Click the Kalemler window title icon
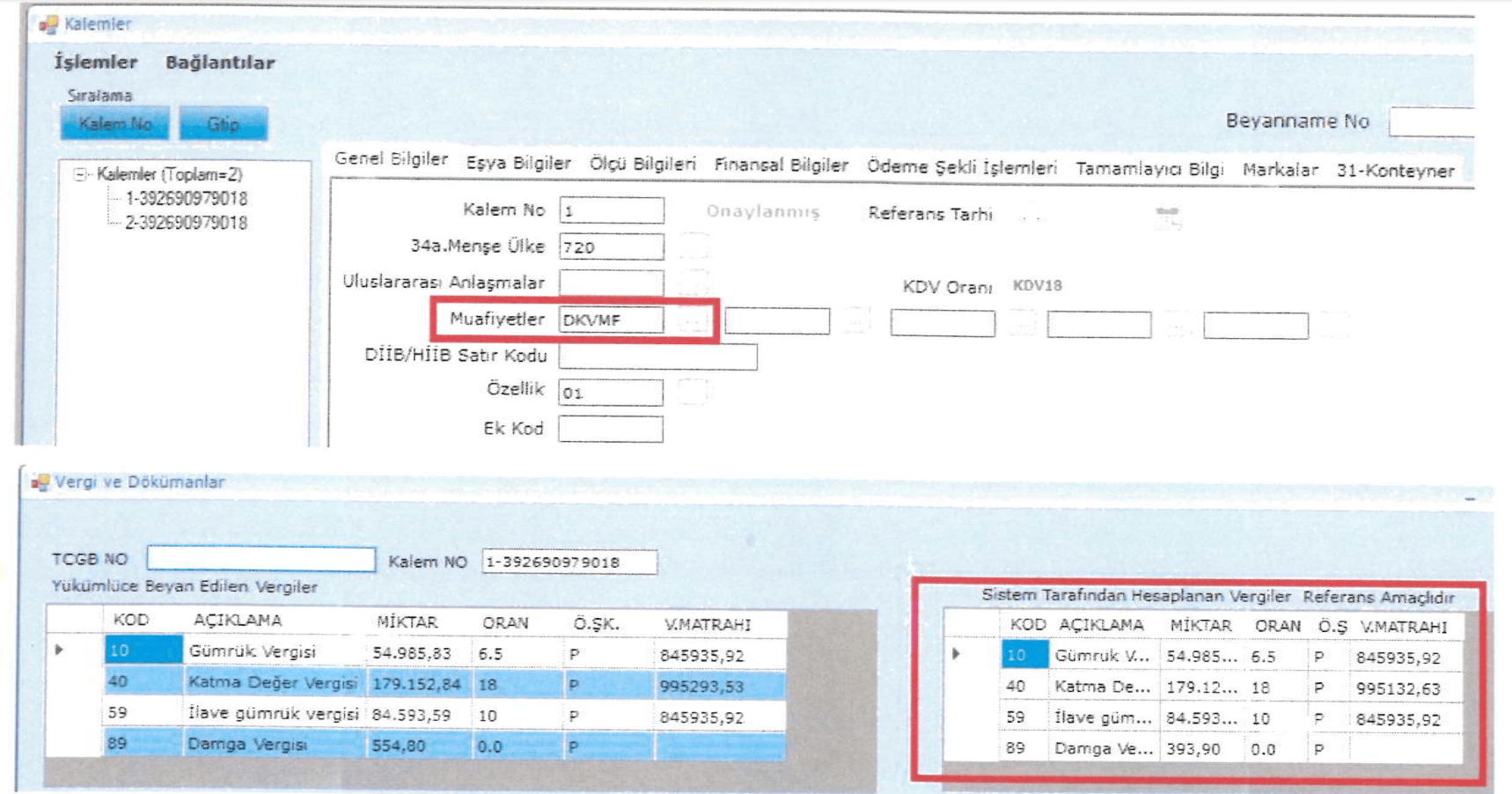Image resolution: width=1512 pixels, height=794 pixels. (48, 25)
